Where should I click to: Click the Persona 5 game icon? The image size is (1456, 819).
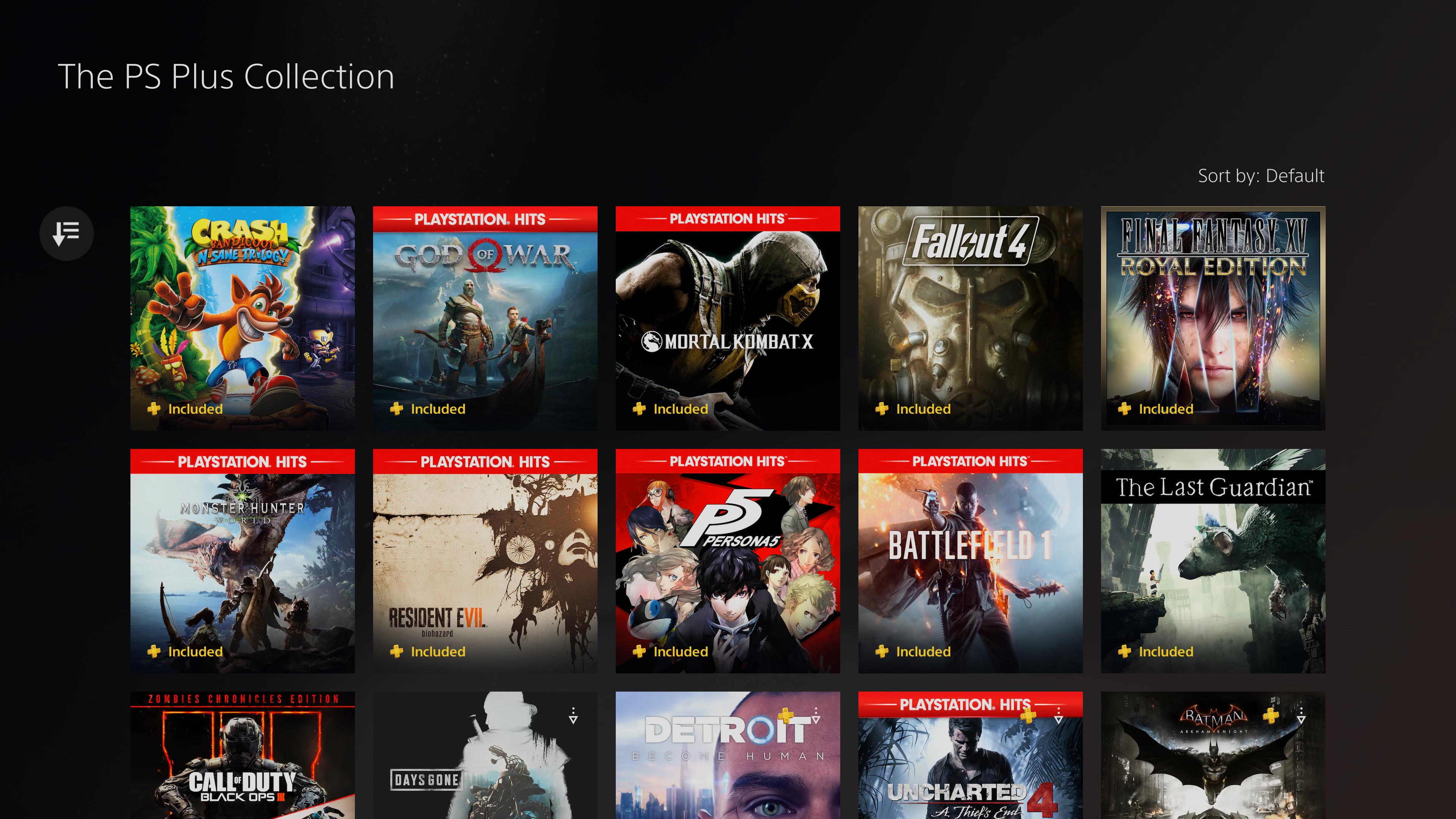click(x=727, y=561)
